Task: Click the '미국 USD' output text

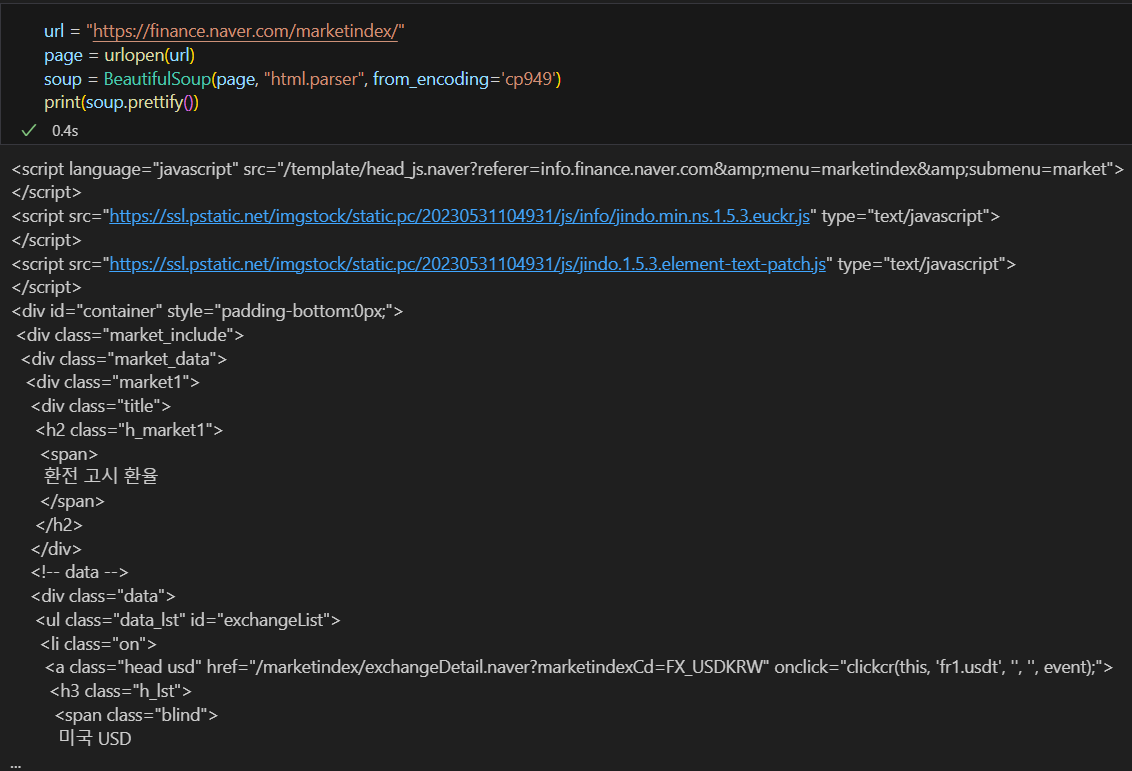Action: 95,739
